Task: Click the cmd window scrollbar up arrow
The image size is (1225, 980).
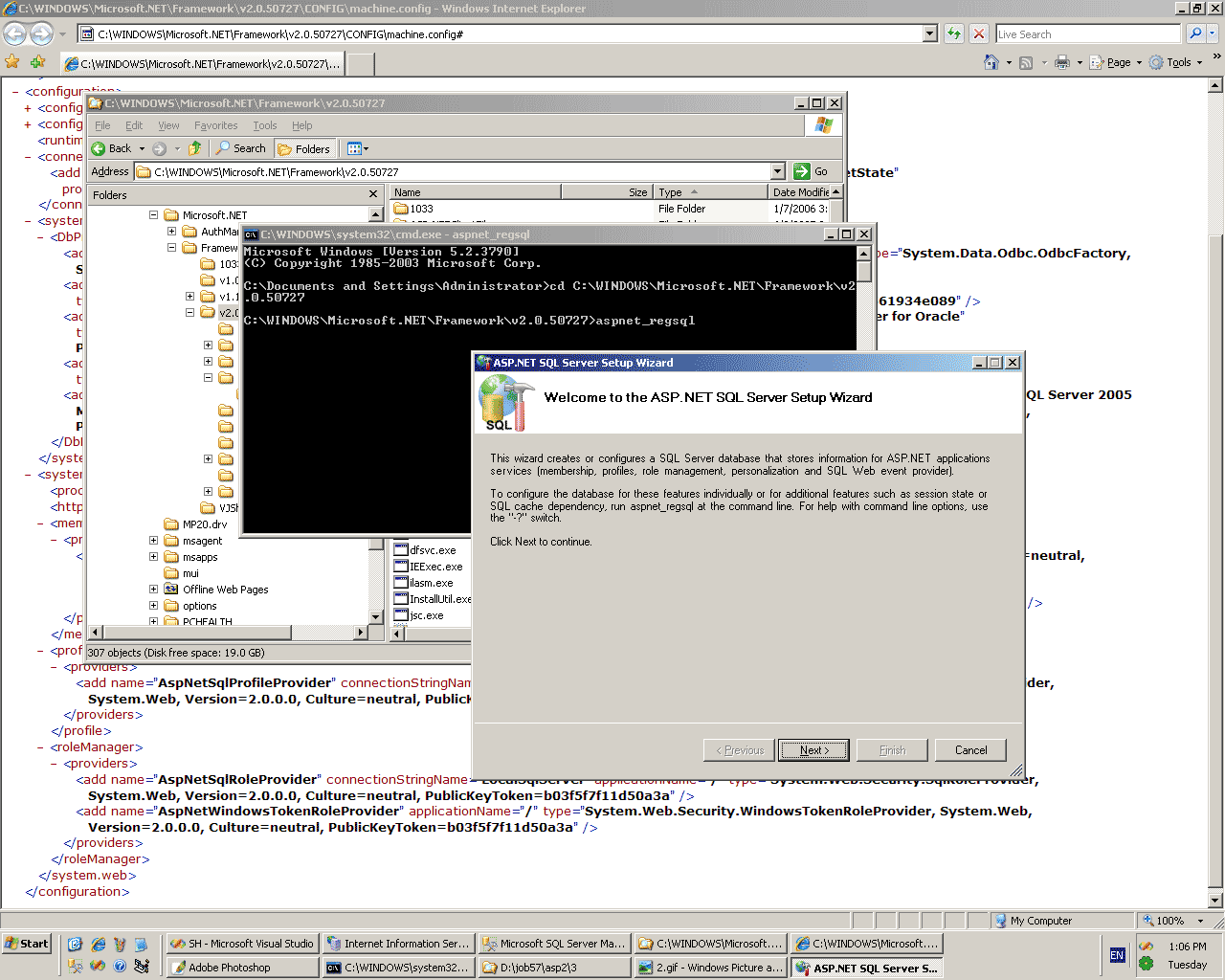Action: (x=863, y=255)
